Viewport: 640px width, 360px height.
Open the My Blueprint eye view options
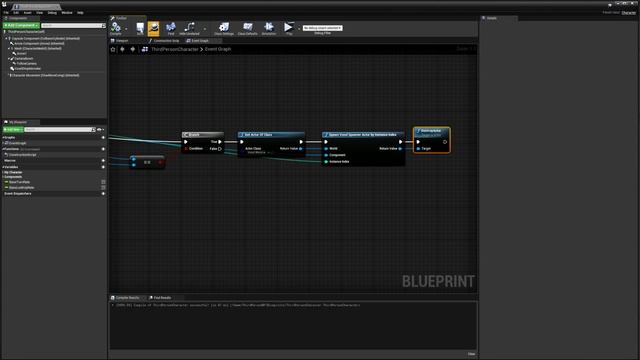pos(100,129)
